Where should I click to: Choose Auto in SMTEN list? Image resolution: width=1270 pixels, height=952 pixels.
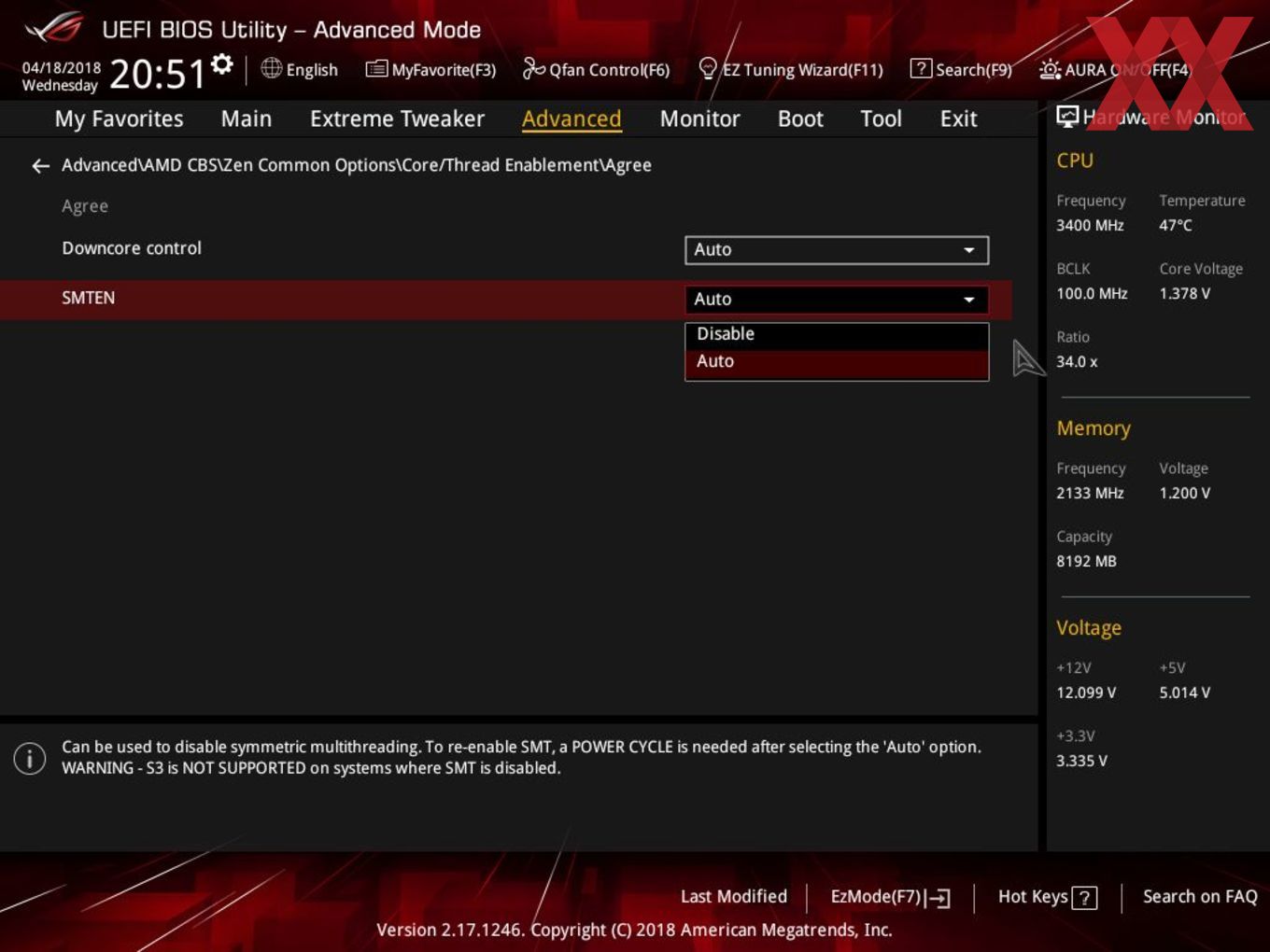837,361
